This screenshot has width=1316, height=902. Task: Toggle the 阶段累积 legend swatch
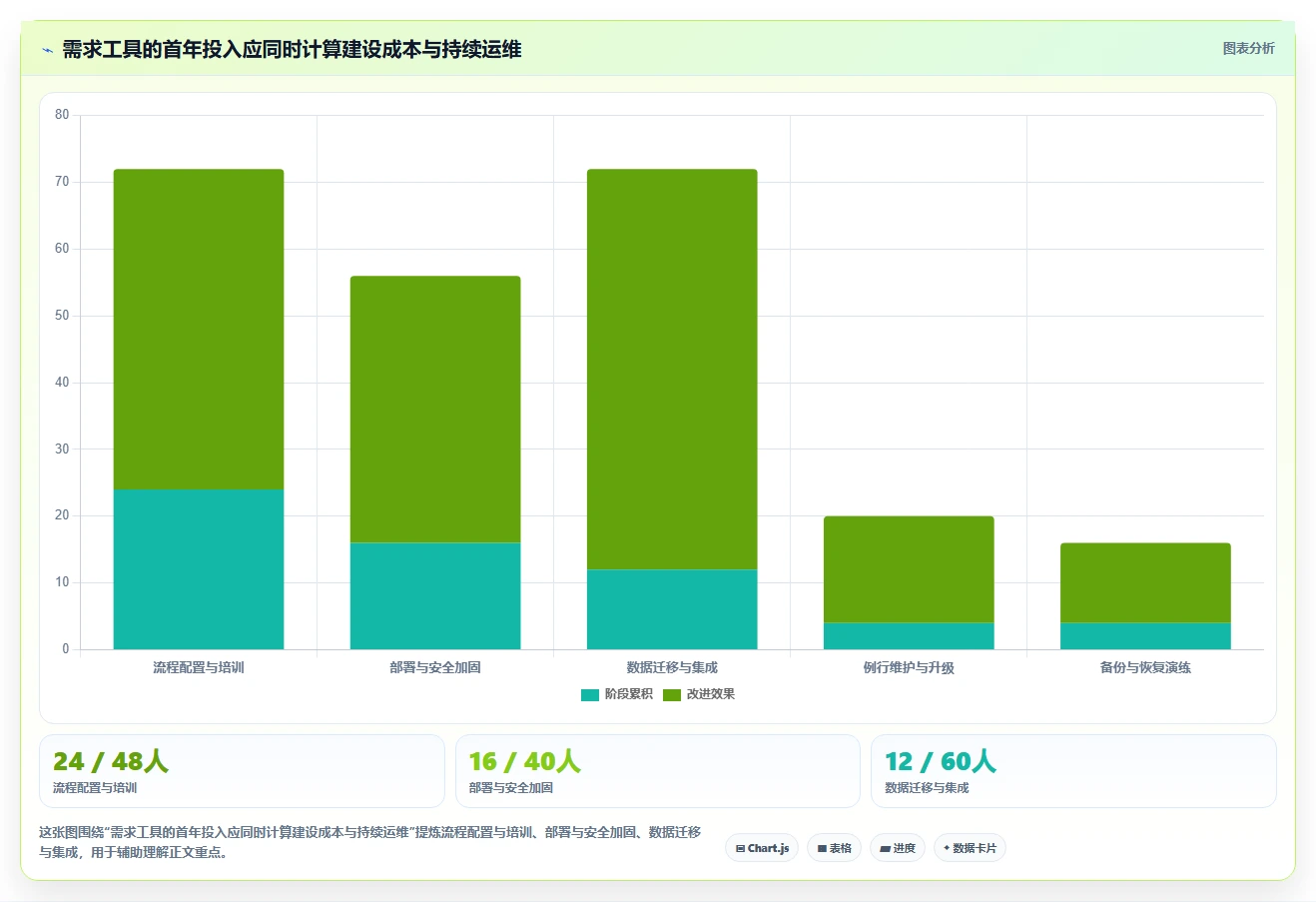click(x=590, y=695)
